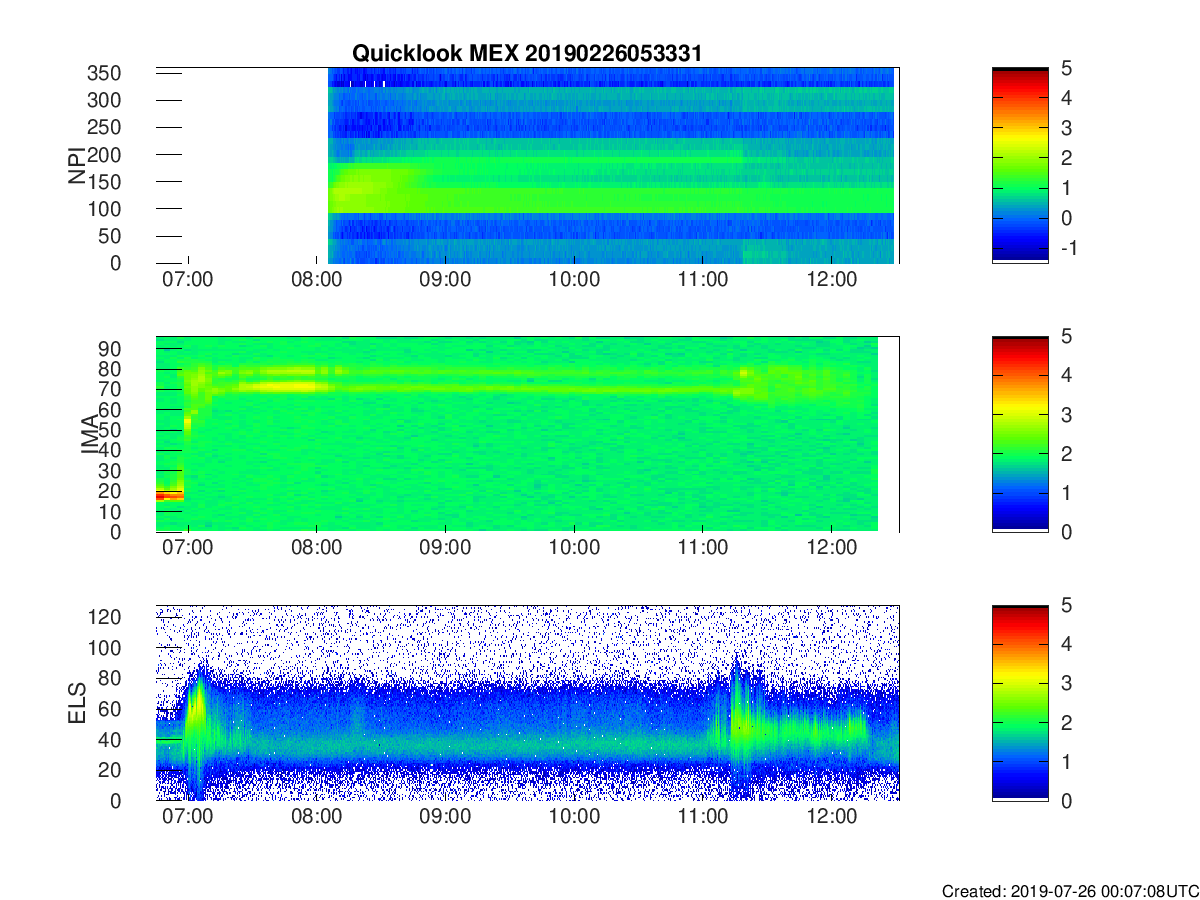The height and width of the screenshot is (900, 1200).
Task: Click the 5 value on IMA colorbar
Action: coord(1066,337)
